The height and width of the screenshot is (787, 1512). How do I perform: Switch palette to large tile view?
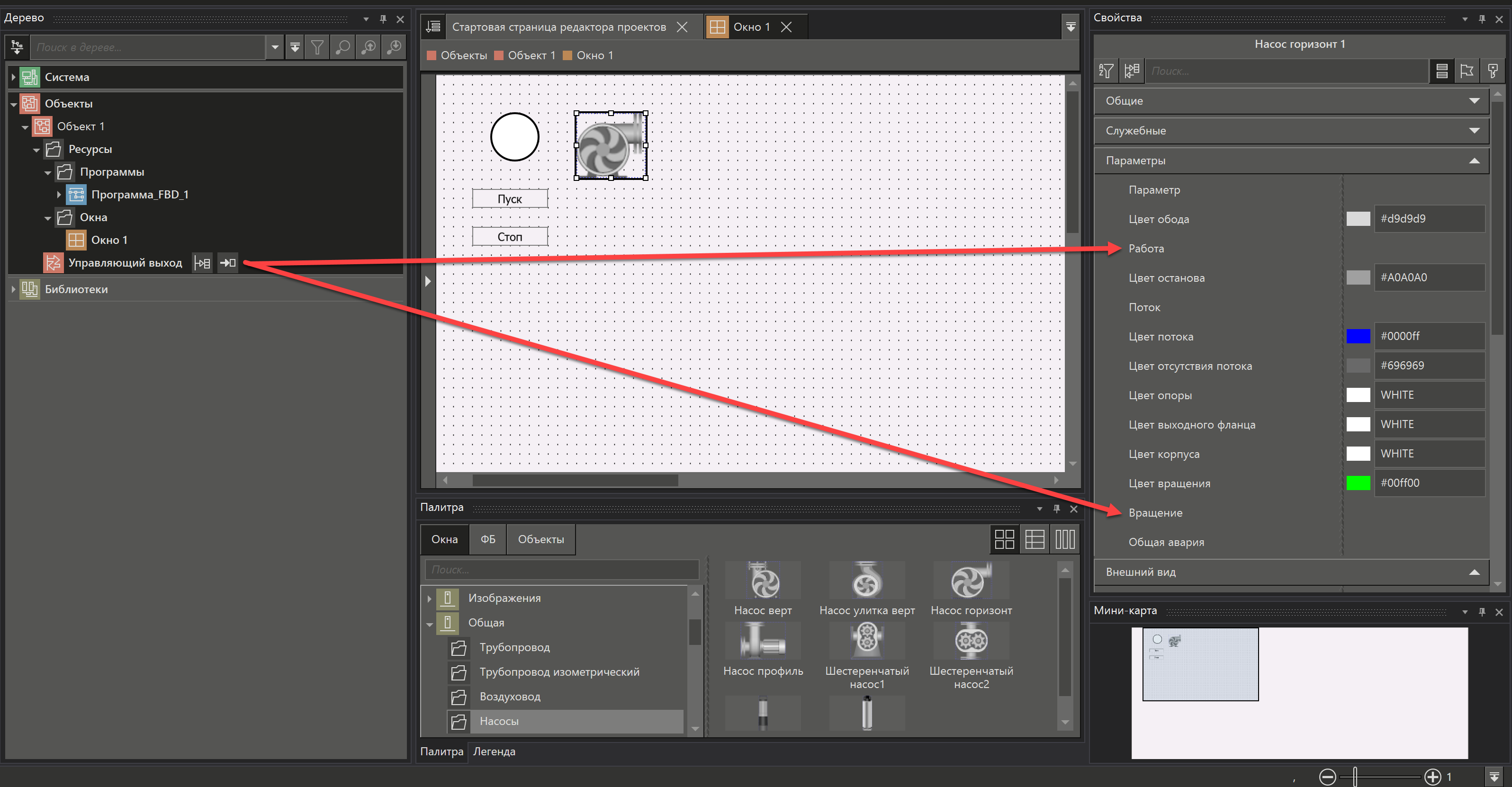[1004, 539]
